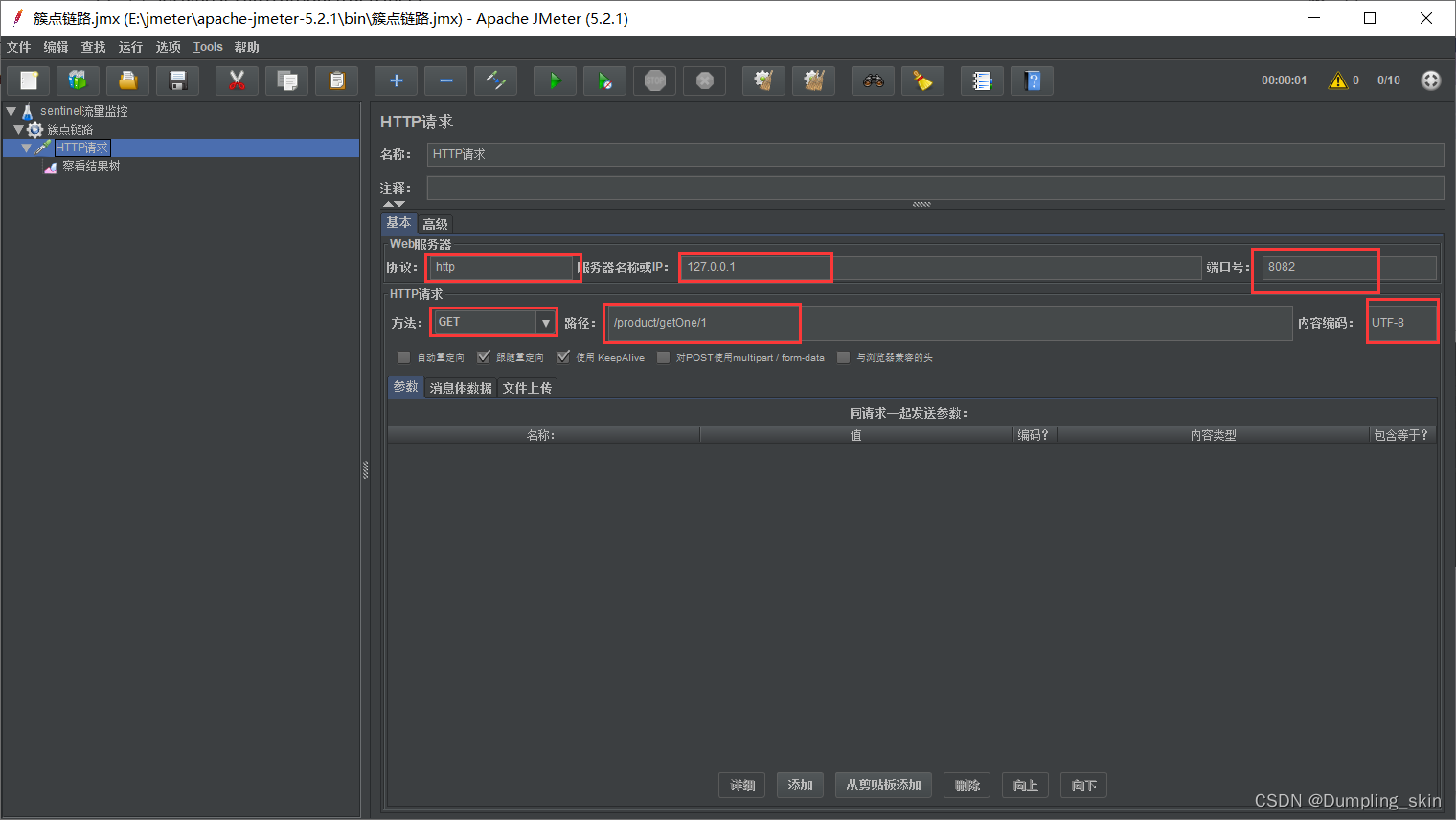Open Help with the question mark icon
Viewport: 1456px width, 820px height.
(x=1032, y=80)
